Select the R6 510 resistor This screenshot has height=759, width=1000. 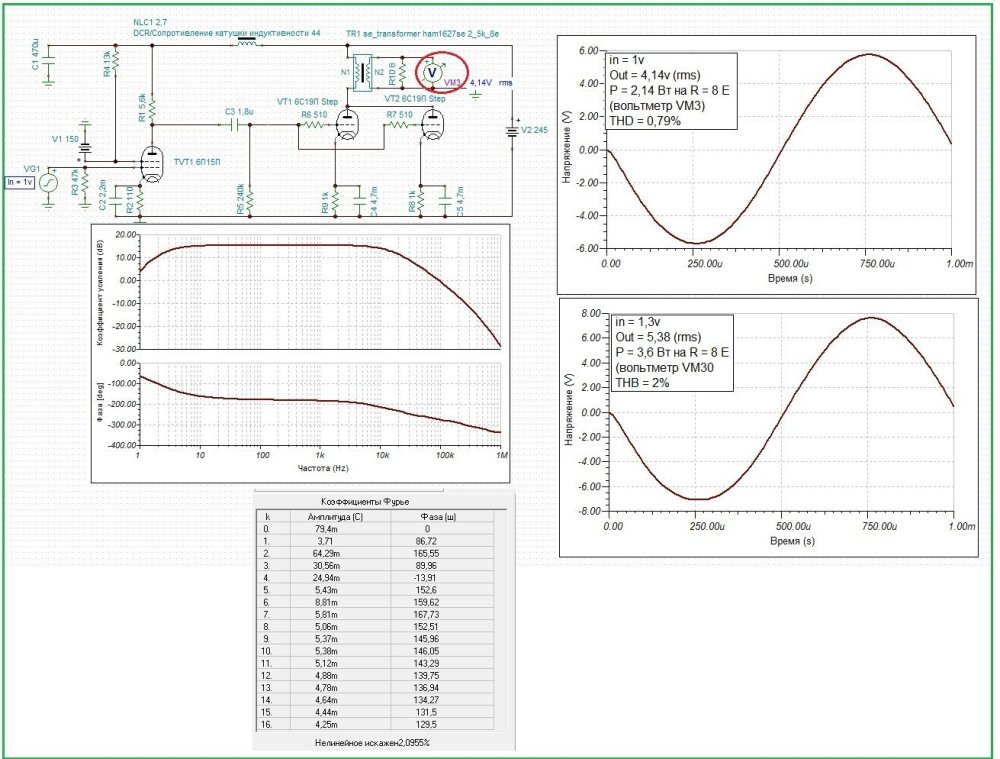[x=312, y=126]
